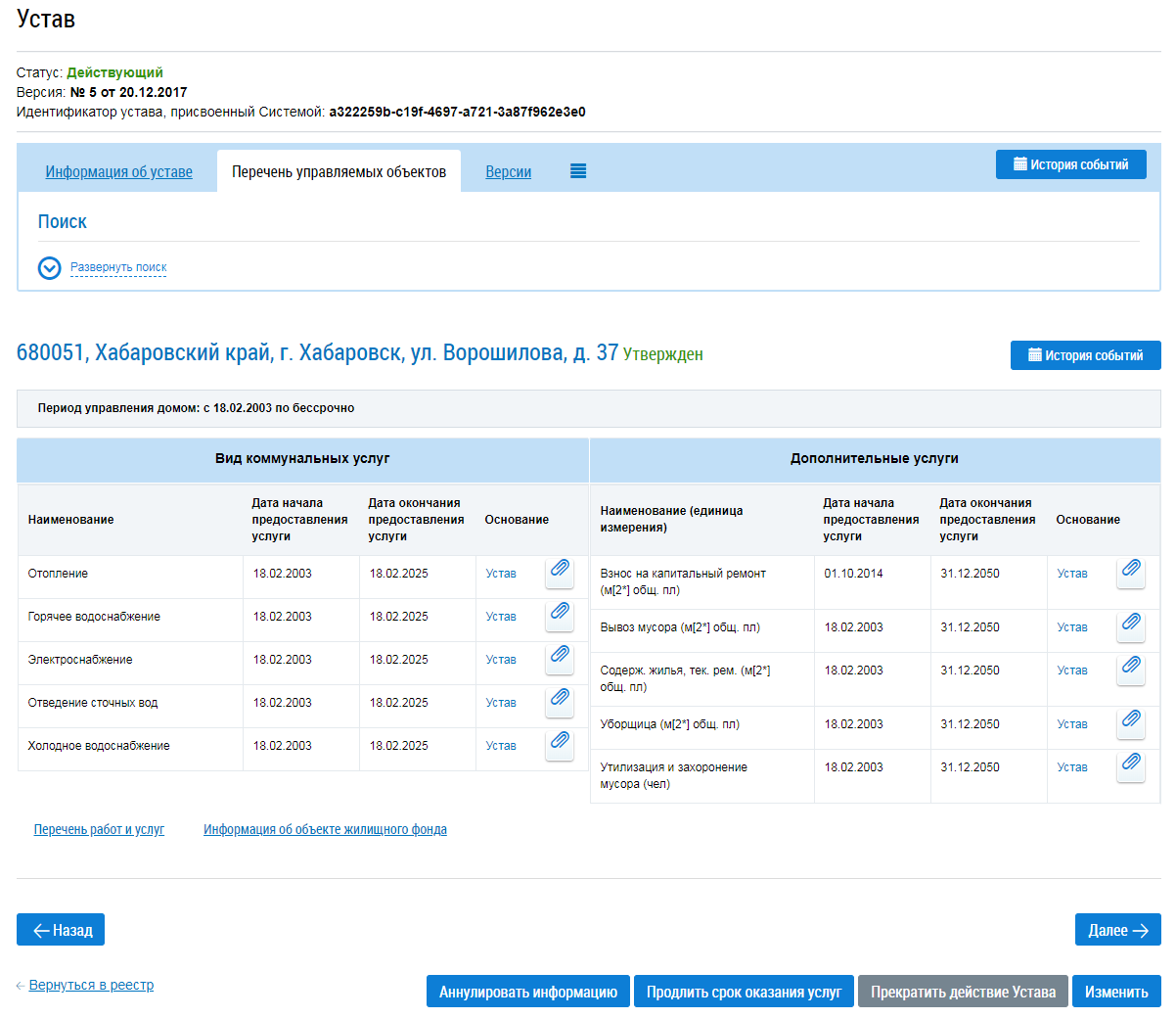Open Устав link for Взнос на капитальный ремонт
1176x1018 pixels.
tap(1072, 574)
